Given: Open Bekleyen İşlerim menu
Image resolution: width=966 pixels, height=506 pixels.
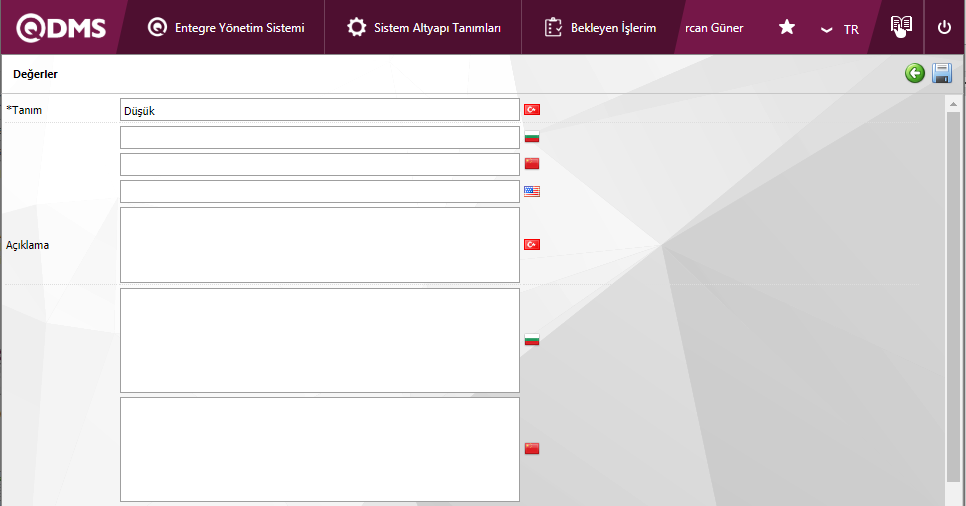Looking at the screenshot, I should pyautogui.click(x=601, y=28).
